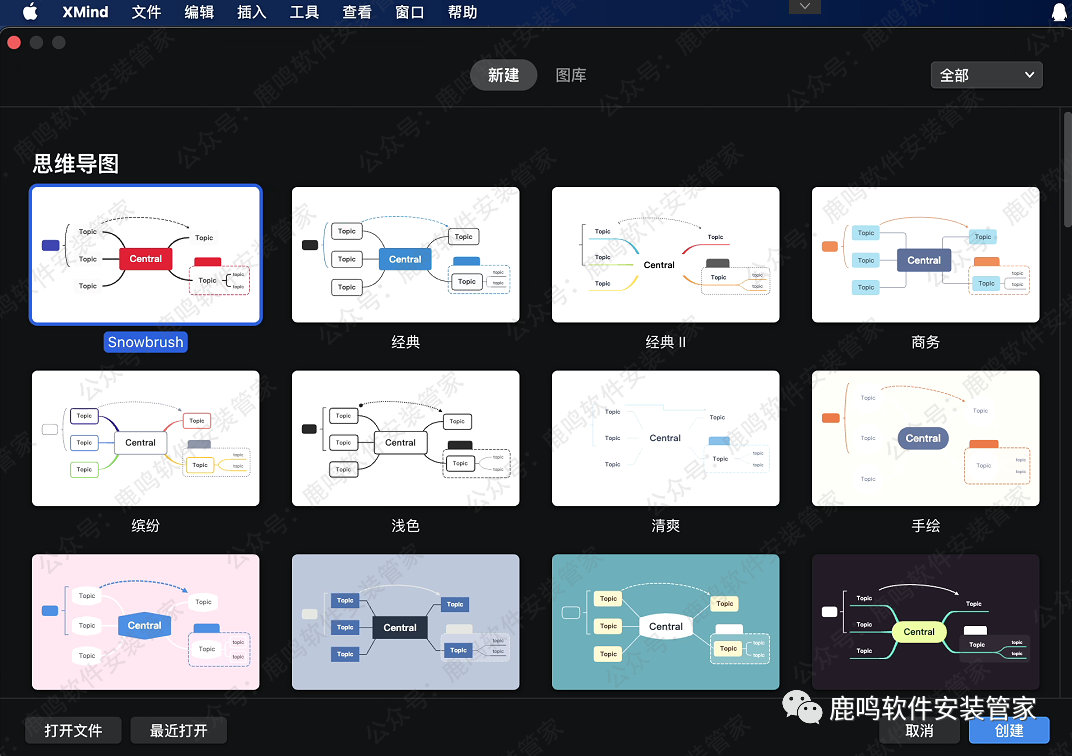The height and width of the screenshot is (756, 1072).
Task: Click the QQ penguin icon in menu bar
Action: (1059, 12)
